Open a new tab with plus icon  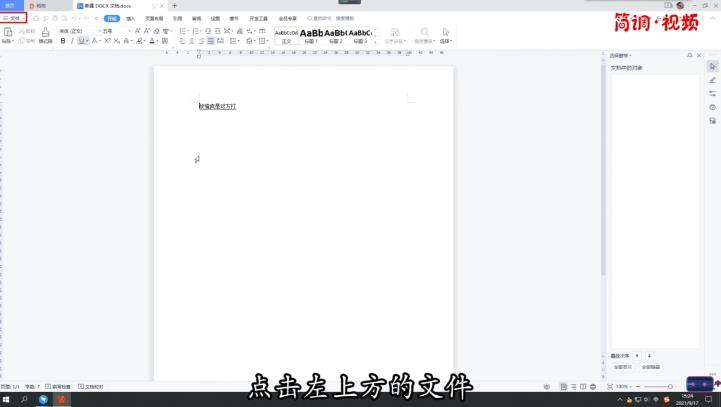[x=174, y=6]
